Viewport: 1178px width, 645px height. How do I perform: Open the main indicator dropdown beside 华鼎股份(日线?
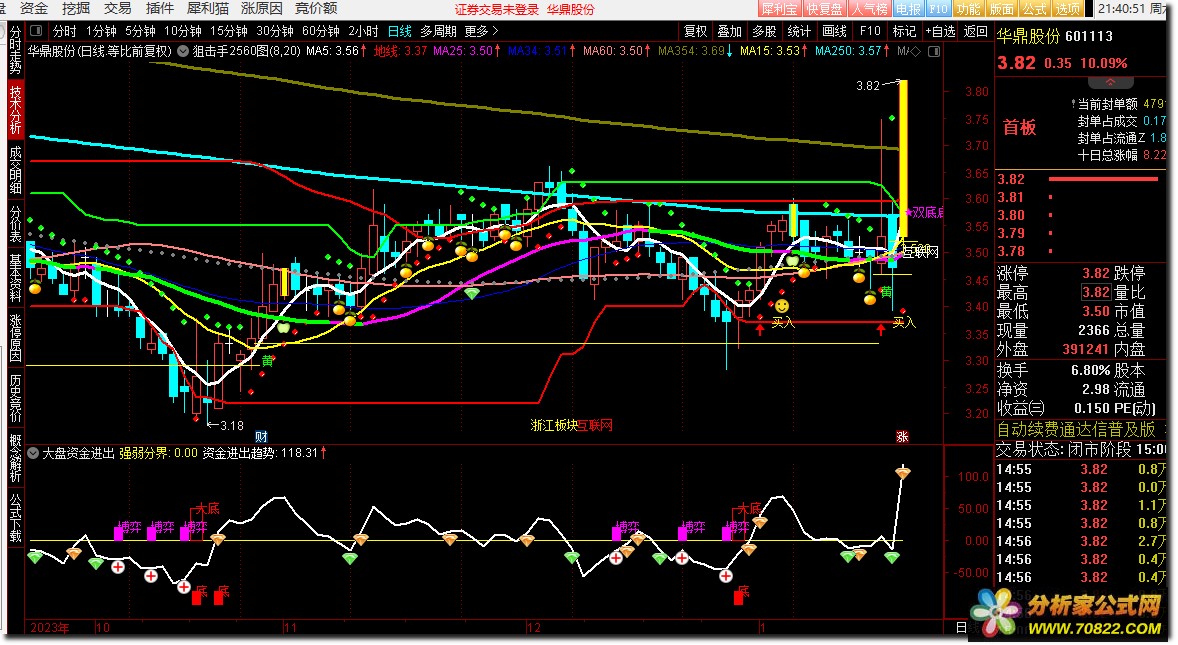tap(183, 51)
